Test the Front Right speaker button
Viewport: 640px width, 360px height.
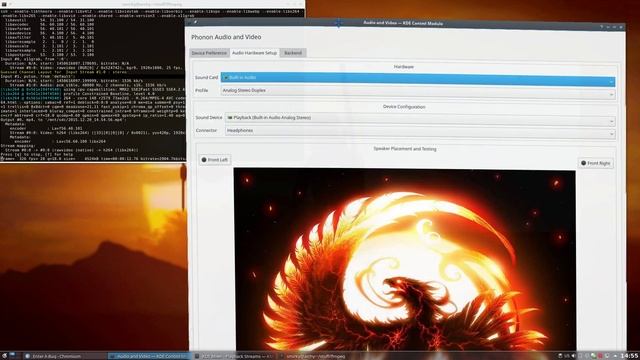click(x=596, y=163)
